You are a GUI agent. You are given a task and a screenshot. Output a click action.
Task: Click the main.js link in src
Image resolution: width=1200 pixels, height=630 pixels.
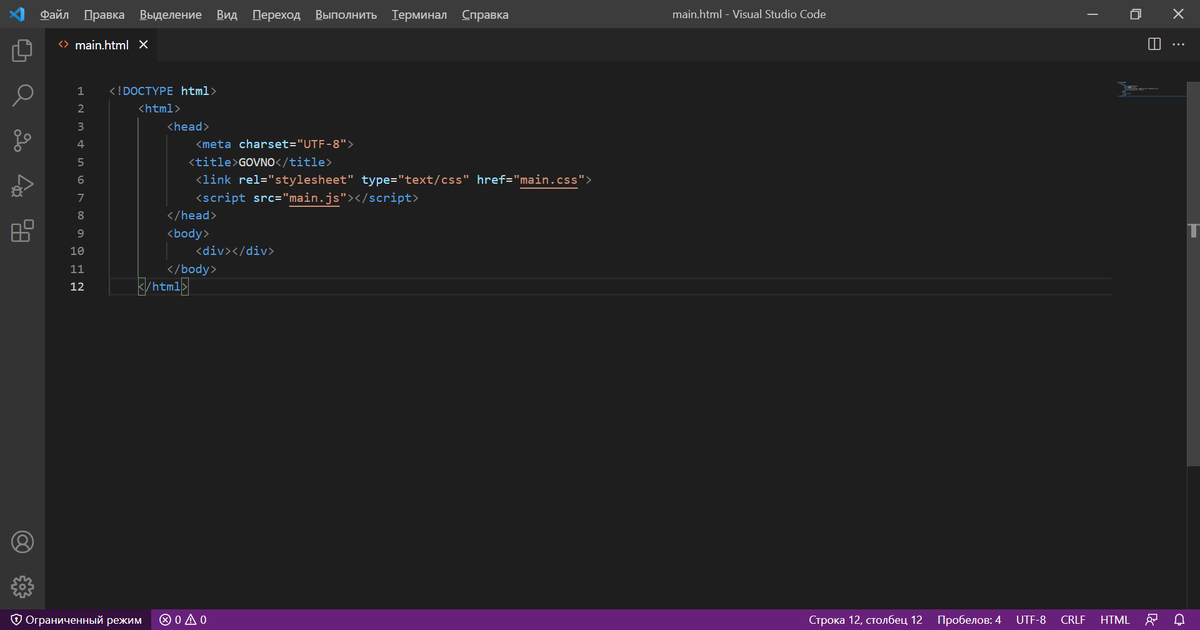(x=314, y=198)
